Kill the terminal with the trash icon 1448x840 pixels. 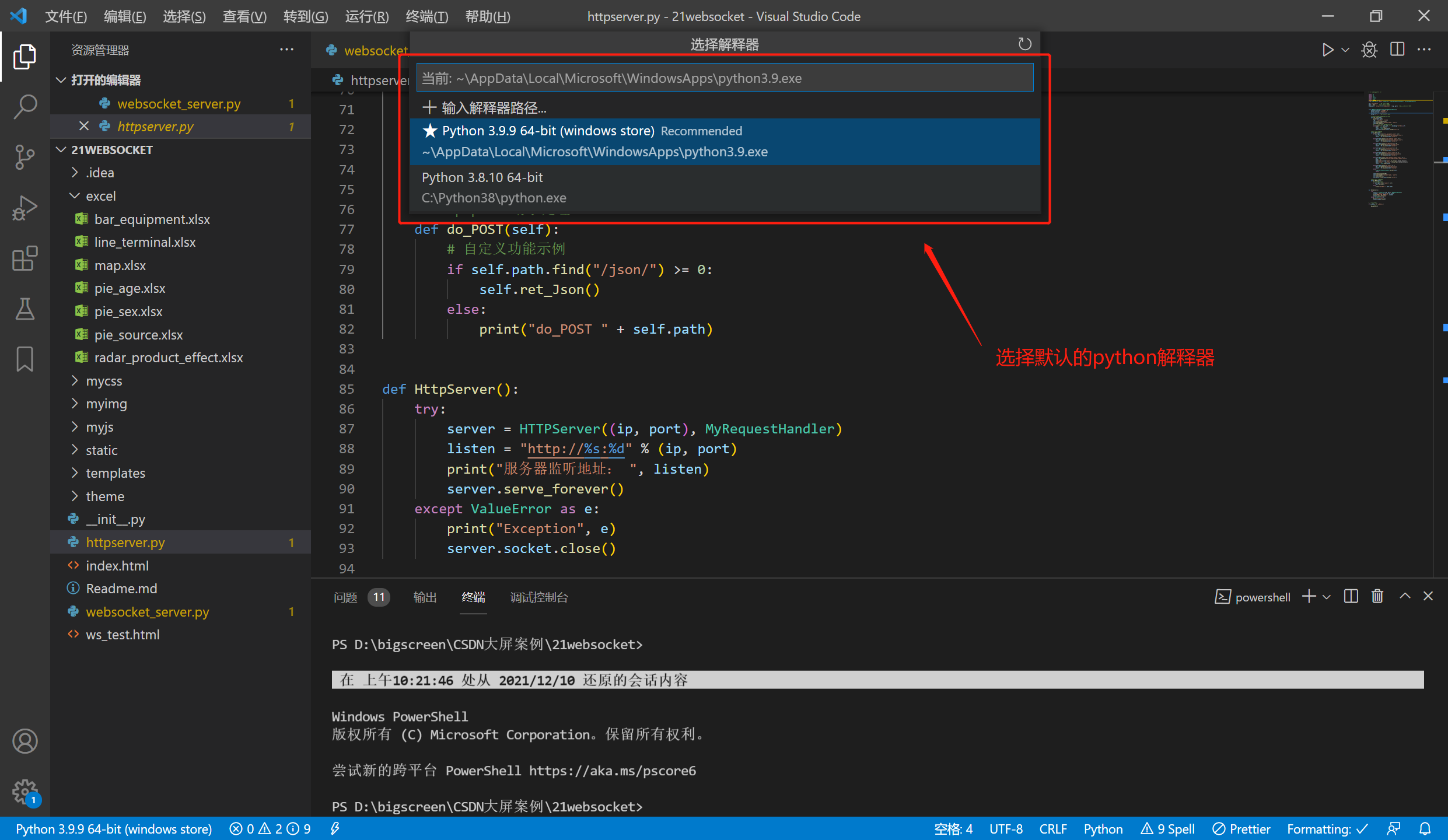pyautogui.click(x=1377, y=596)
